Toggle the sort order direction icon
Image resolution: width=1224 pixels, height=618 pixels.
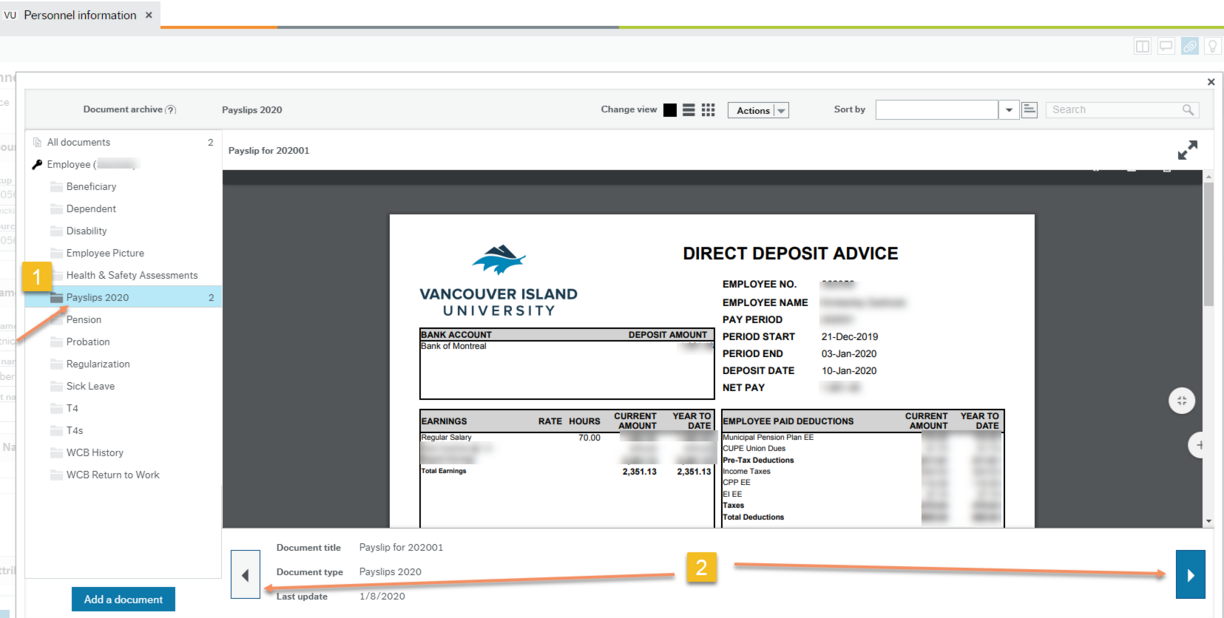1029,109
